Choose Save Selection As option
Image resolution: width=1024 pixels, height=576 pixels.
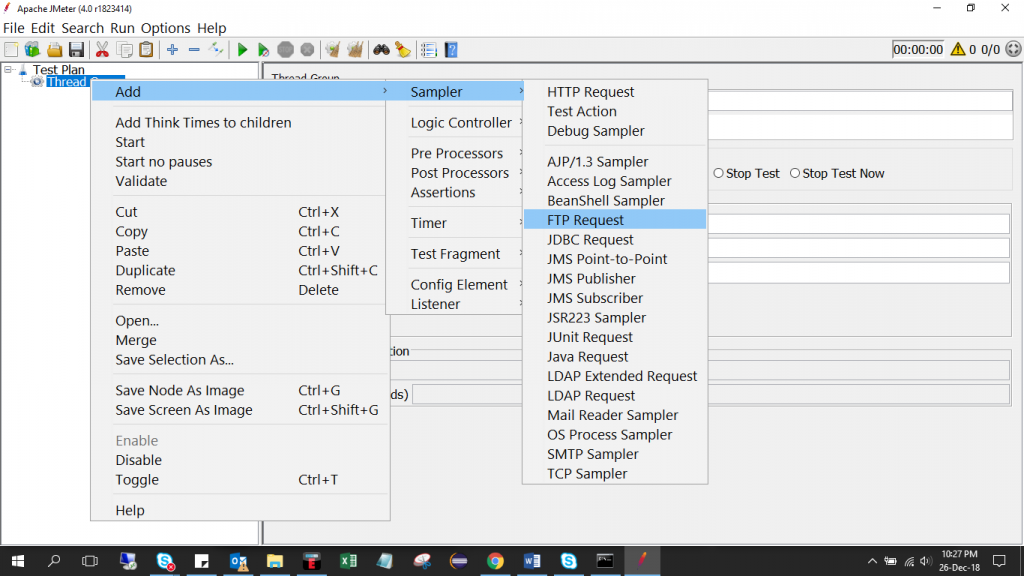(174, 360)
